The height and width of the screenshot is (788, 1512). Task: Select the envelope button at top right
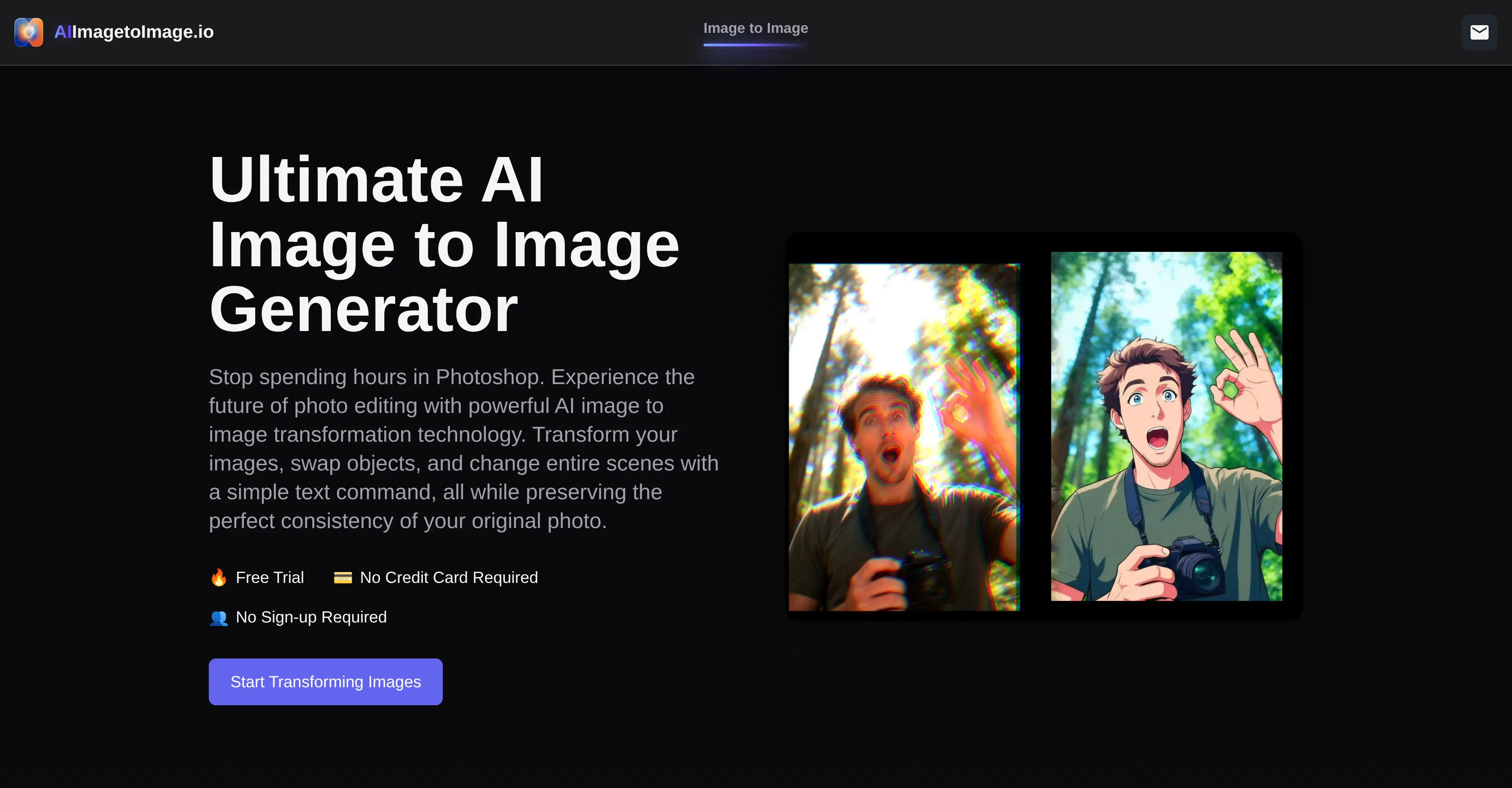click(1480, 32)
